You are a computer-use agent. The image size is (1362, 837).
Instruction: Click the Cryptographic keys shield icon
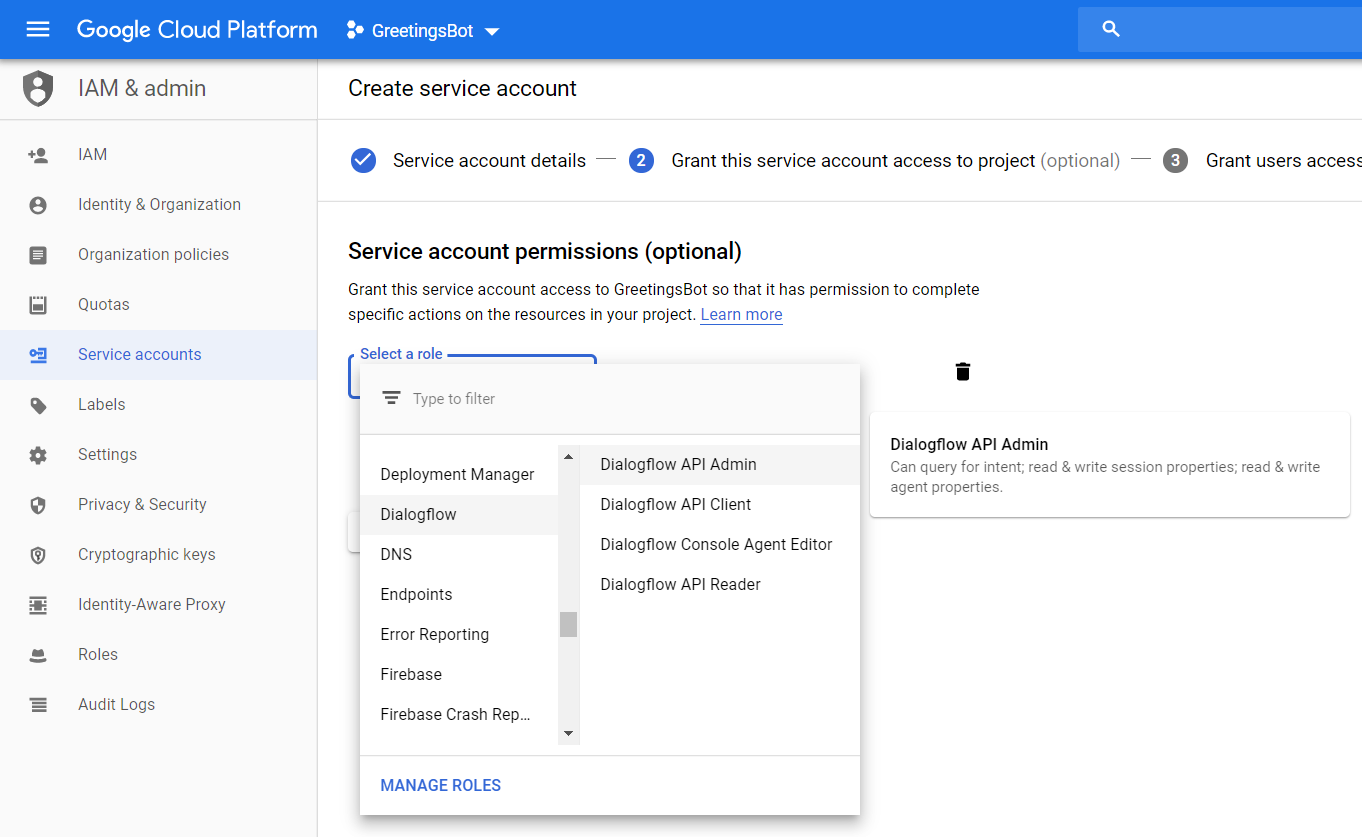(38, 555)
